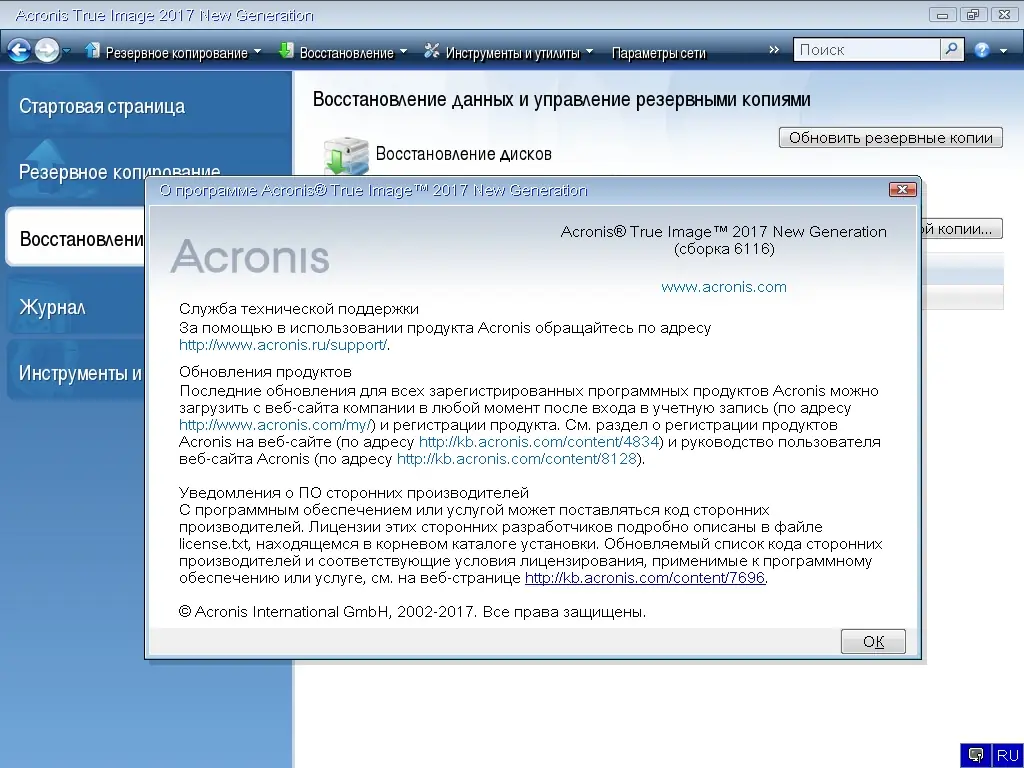Expand the Резервное копирование dropdown arrow
The width and height of the screenshot is (1024, 768).
tap(257, 51)
